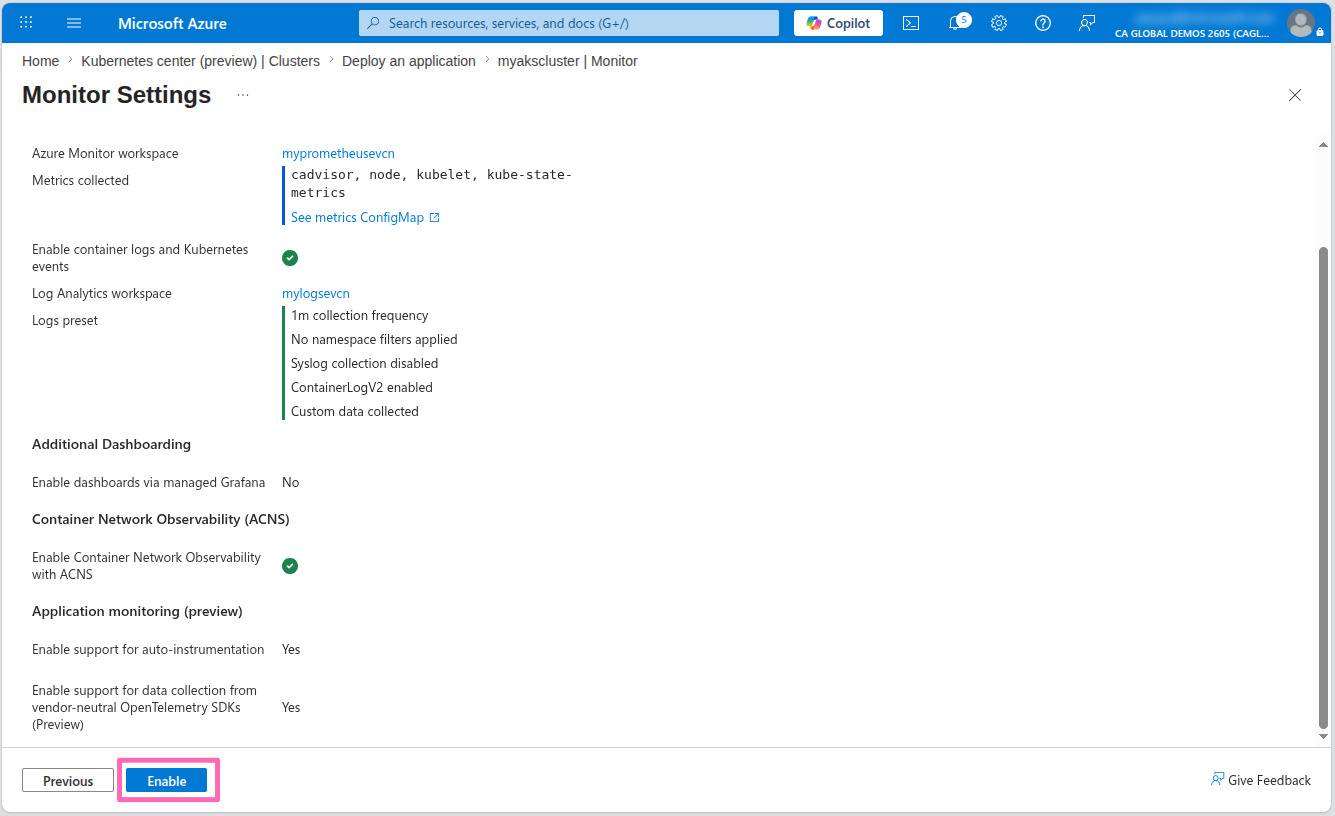Click the Give Feedback icon at bottom
The height and width of the screenshot is (816, 1335).
click(x=1217, y=780)
